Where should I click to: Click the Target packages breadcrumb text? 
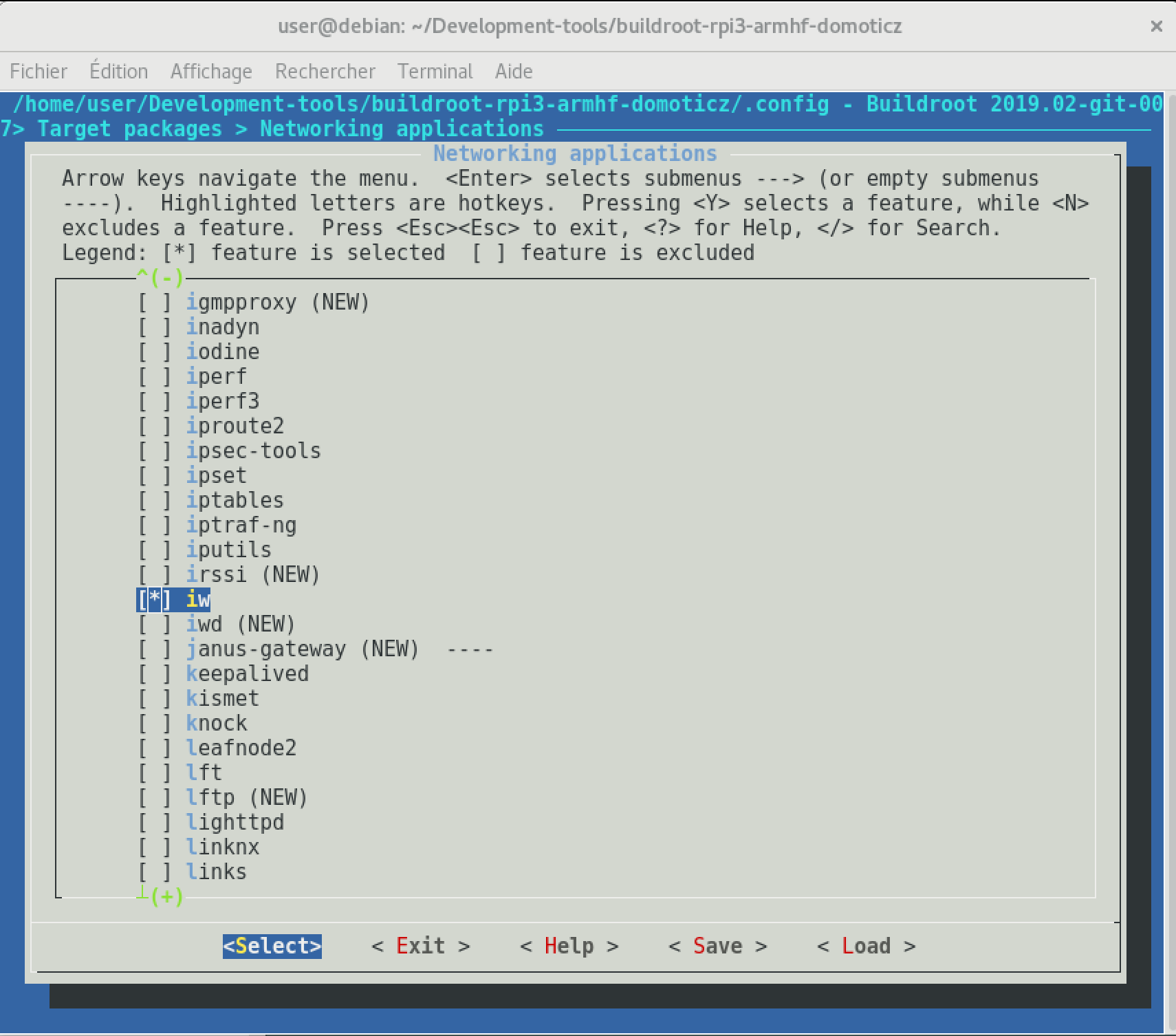point(130,129)
